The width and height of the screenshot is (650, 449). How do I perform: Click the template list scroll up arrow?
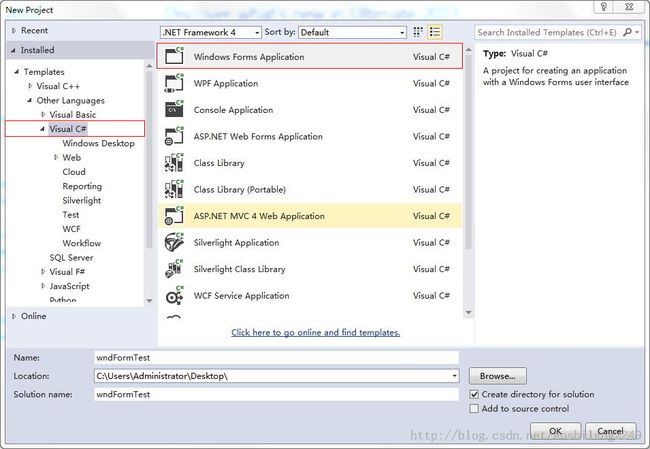point(468,50)
